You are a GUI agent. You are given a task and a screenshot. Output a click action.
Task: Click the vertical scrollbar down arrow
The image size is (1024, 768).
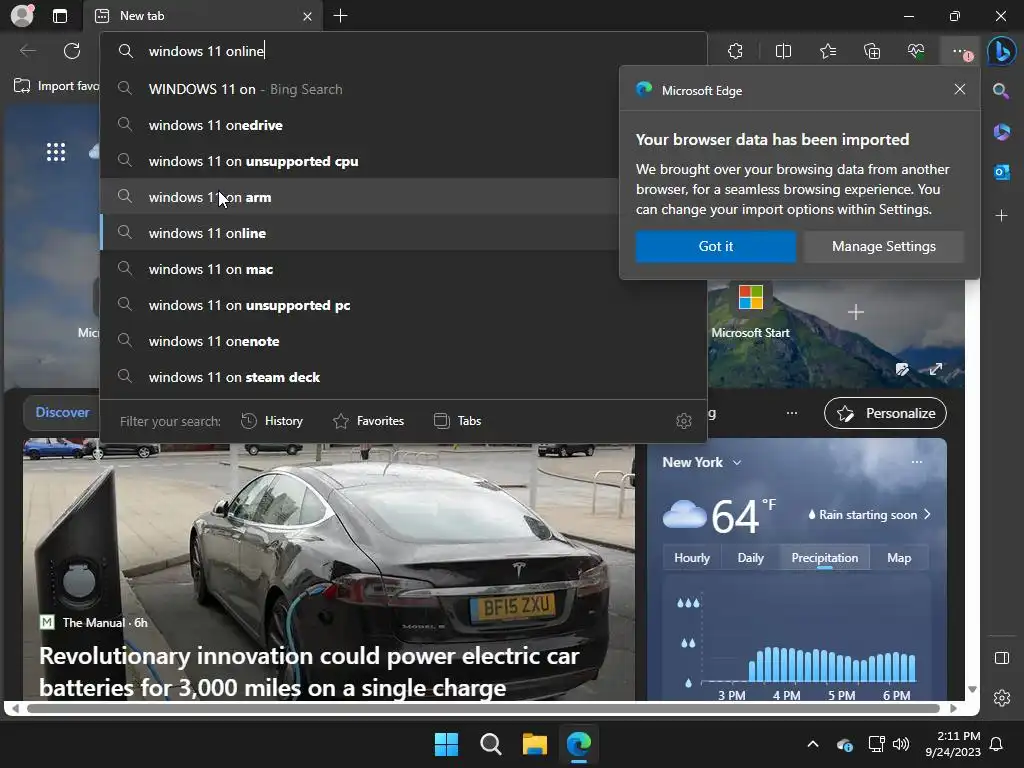972,689
